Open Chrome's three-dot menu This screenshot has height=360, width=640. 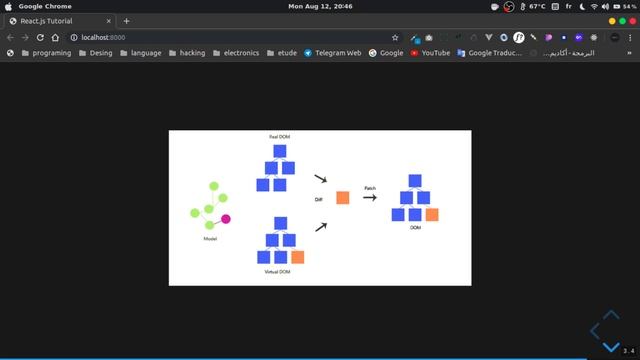coord(630,38)
